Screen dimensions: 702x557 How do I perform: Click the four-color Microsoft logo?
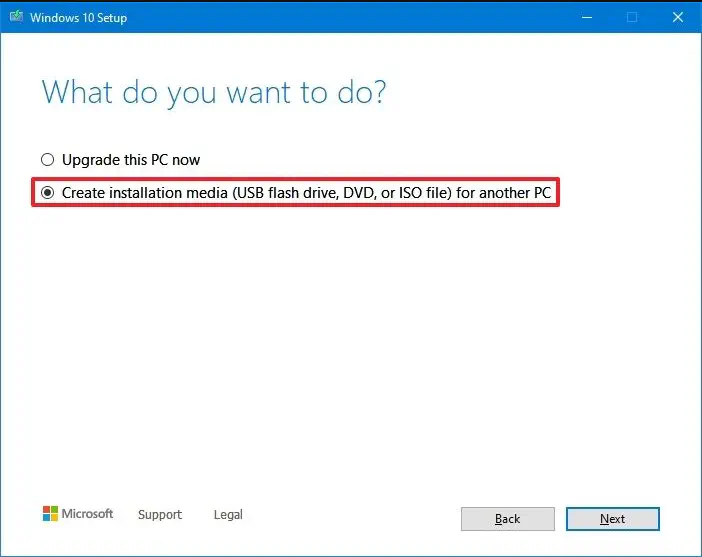coord(50,514)
